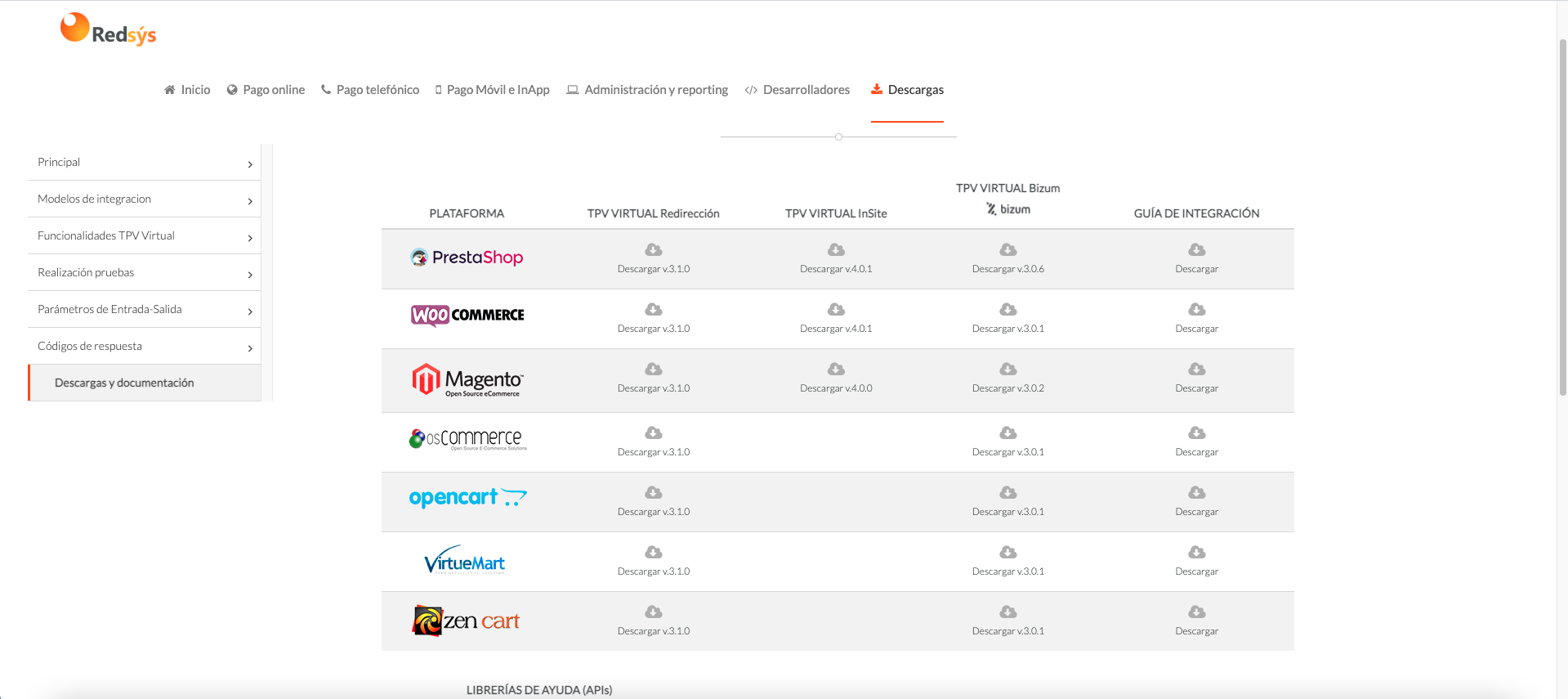The height and width of the screenshot is (699, 1568).
Task: Click WooCommerce 'Descargar v.4.0.1' link text
Action: pos(836,329)
